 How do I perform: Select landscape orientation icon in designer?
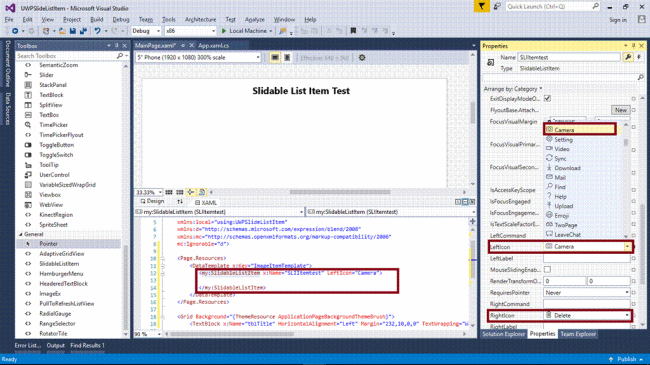coord(274,58)
